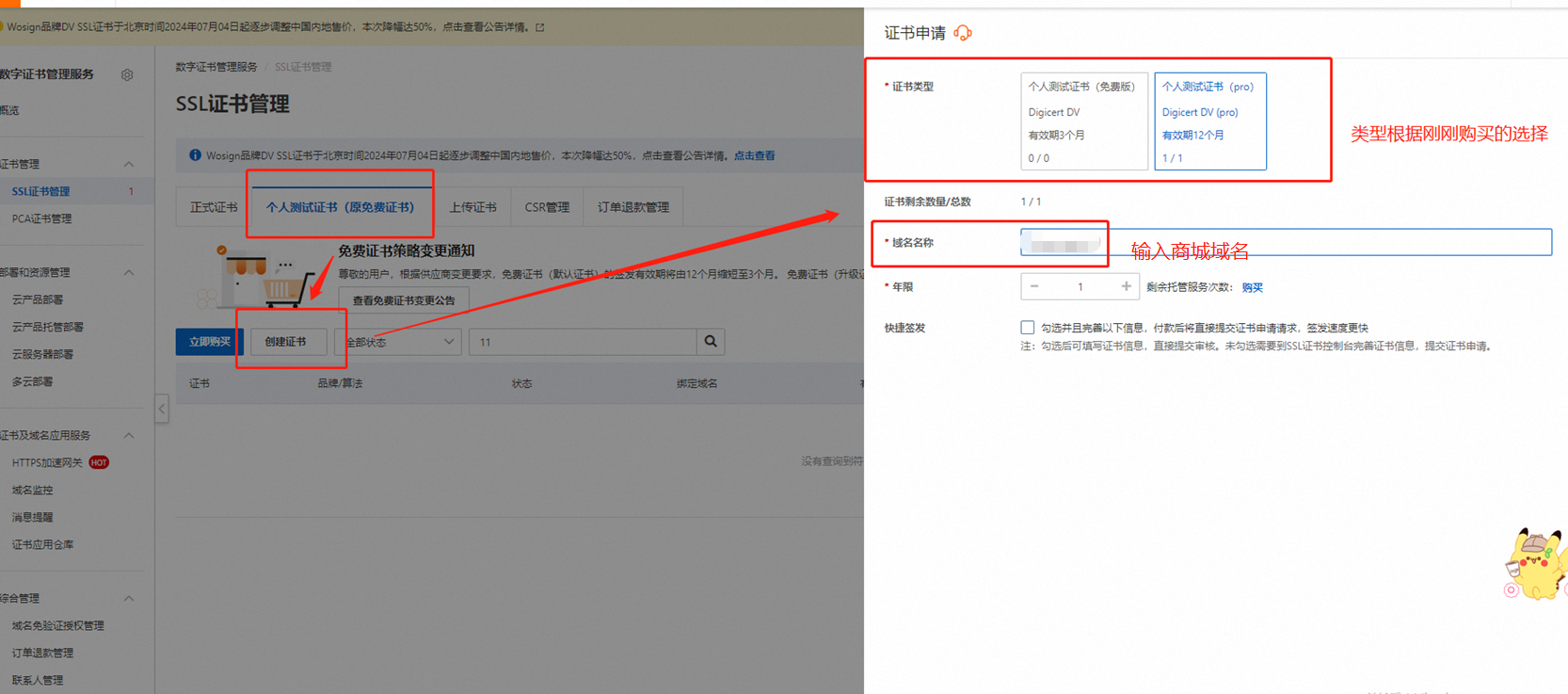
Task: Enable the 快捷签发 checkbox
Action: point(1027,328)
